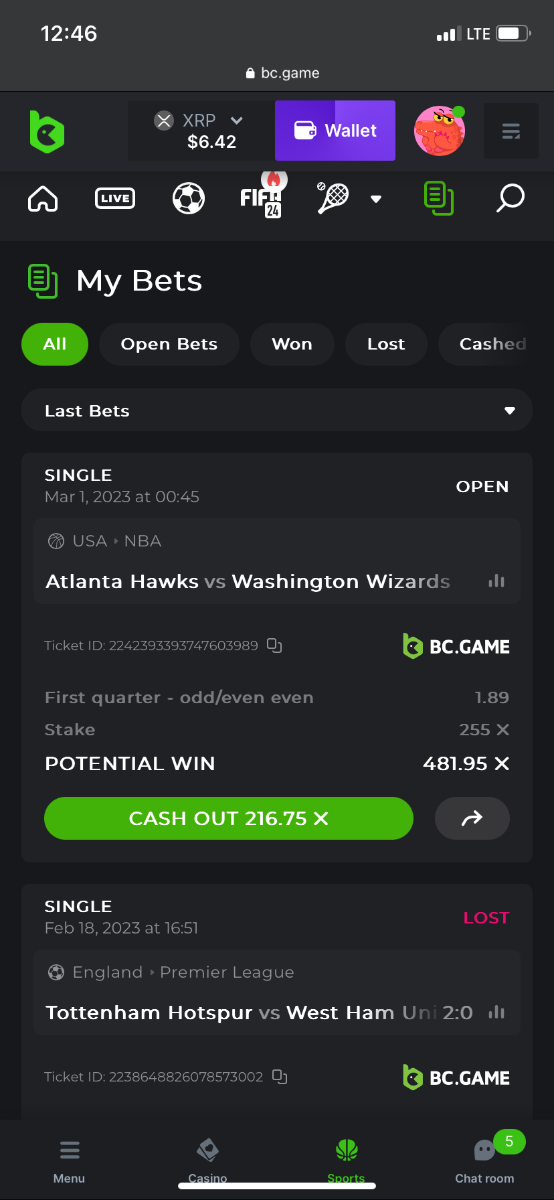Cash out 216.75 on Hawks bet

click(x=229, y=818)
